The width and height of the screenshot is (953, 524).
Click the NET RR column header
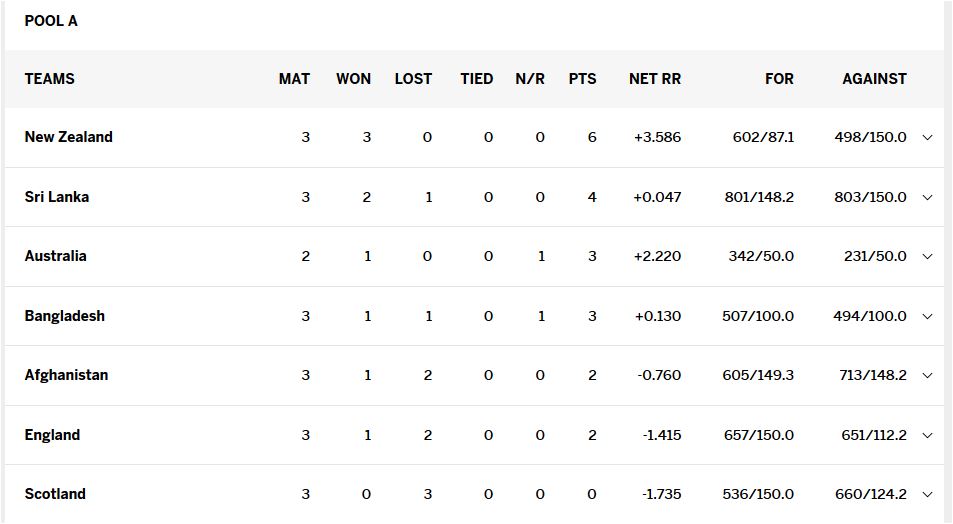[x=654, y=79]
